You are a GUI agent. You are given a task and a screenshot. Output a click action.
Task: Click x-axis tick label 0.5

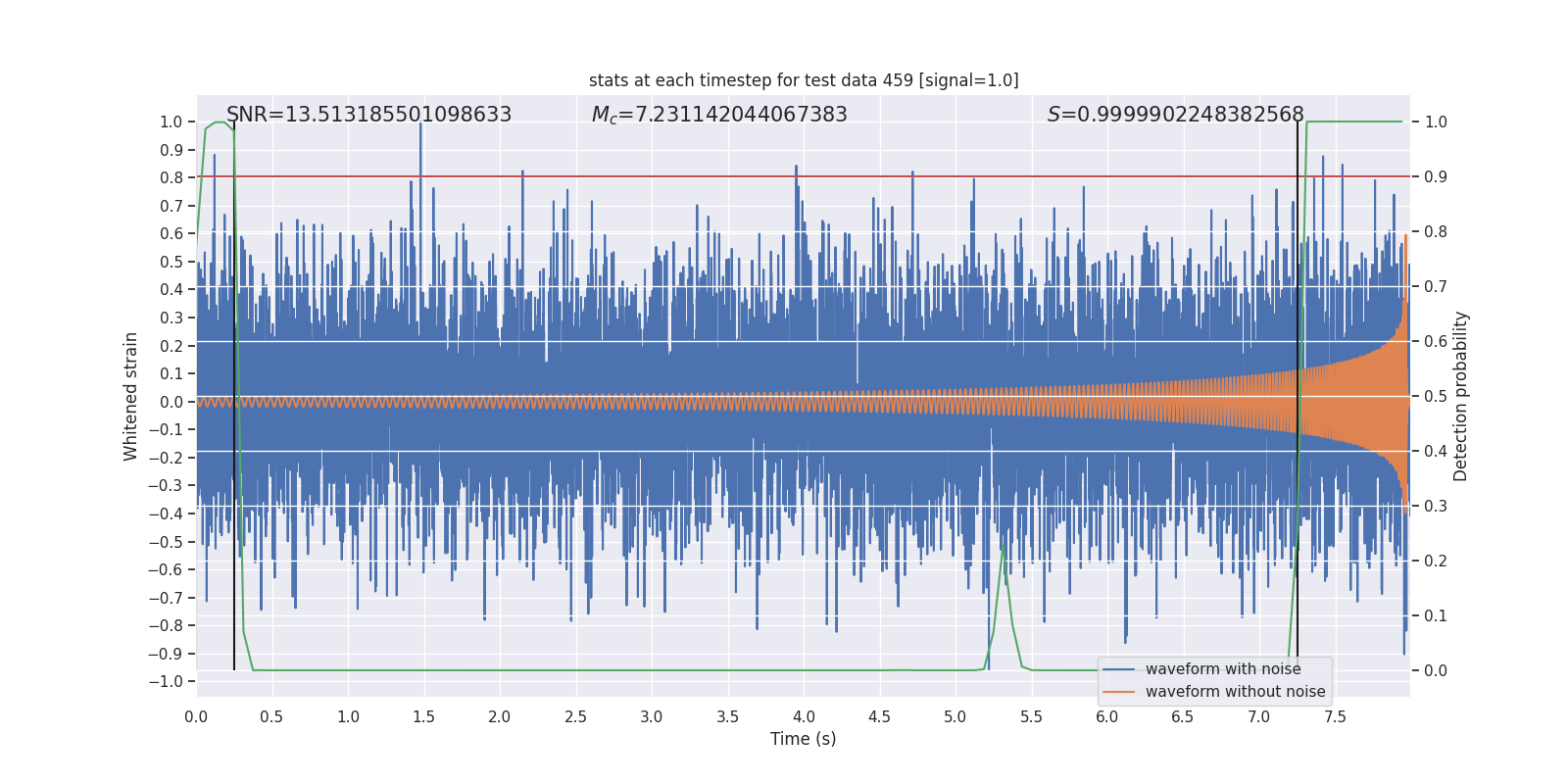pos(271,716)
